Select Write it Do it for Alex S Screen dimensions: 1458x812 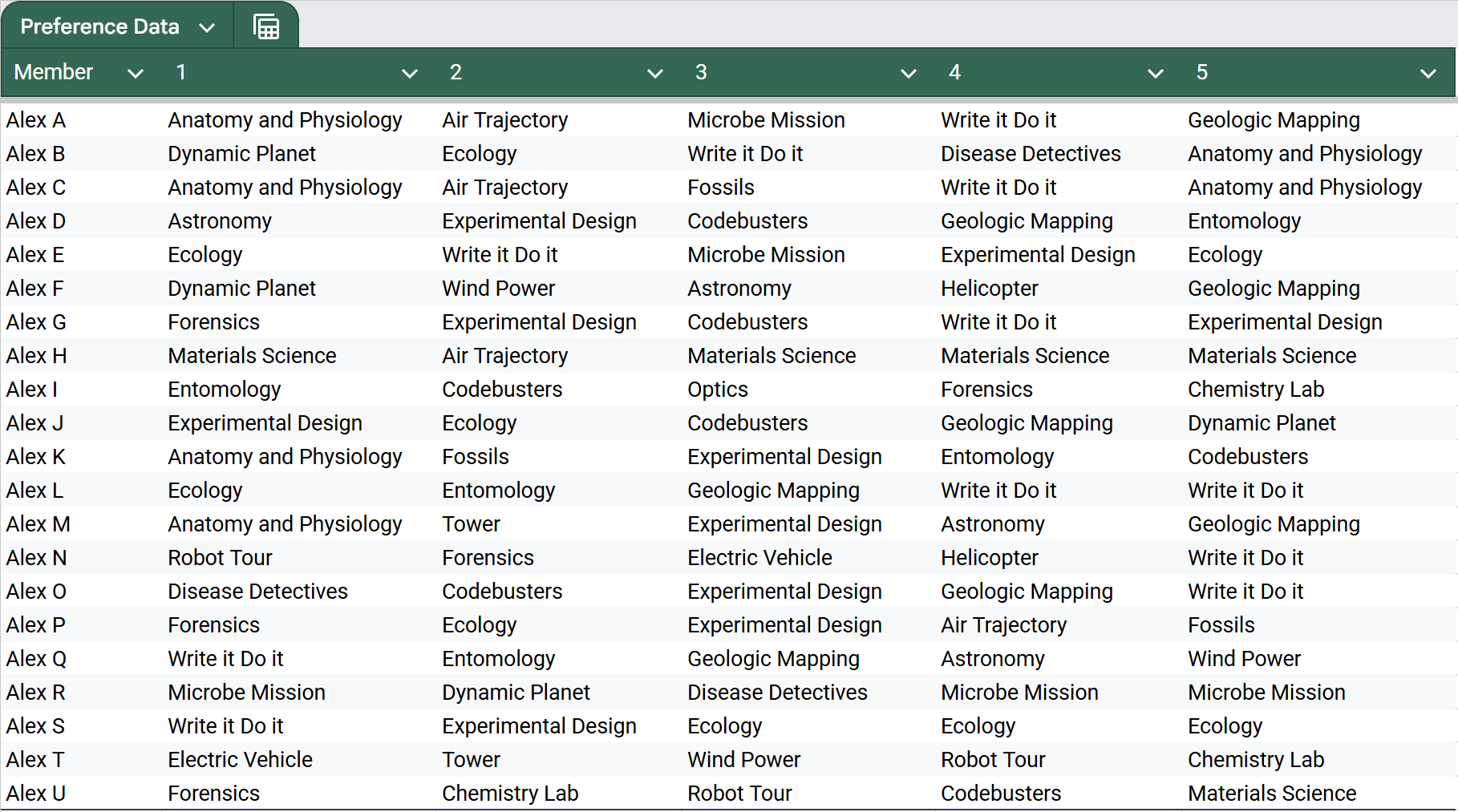[225, 725]
